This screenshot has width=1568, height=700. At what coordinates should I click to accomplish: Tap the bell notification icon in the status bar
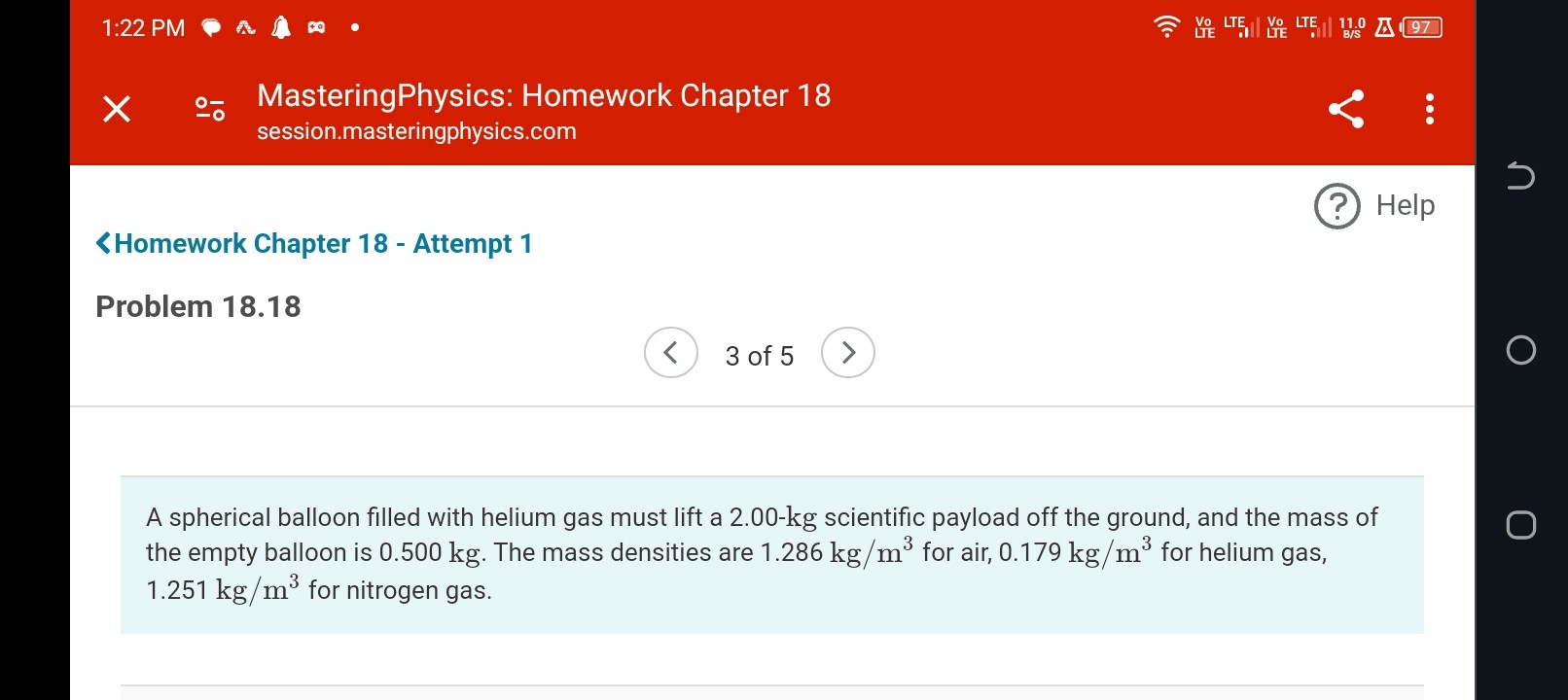281,27
